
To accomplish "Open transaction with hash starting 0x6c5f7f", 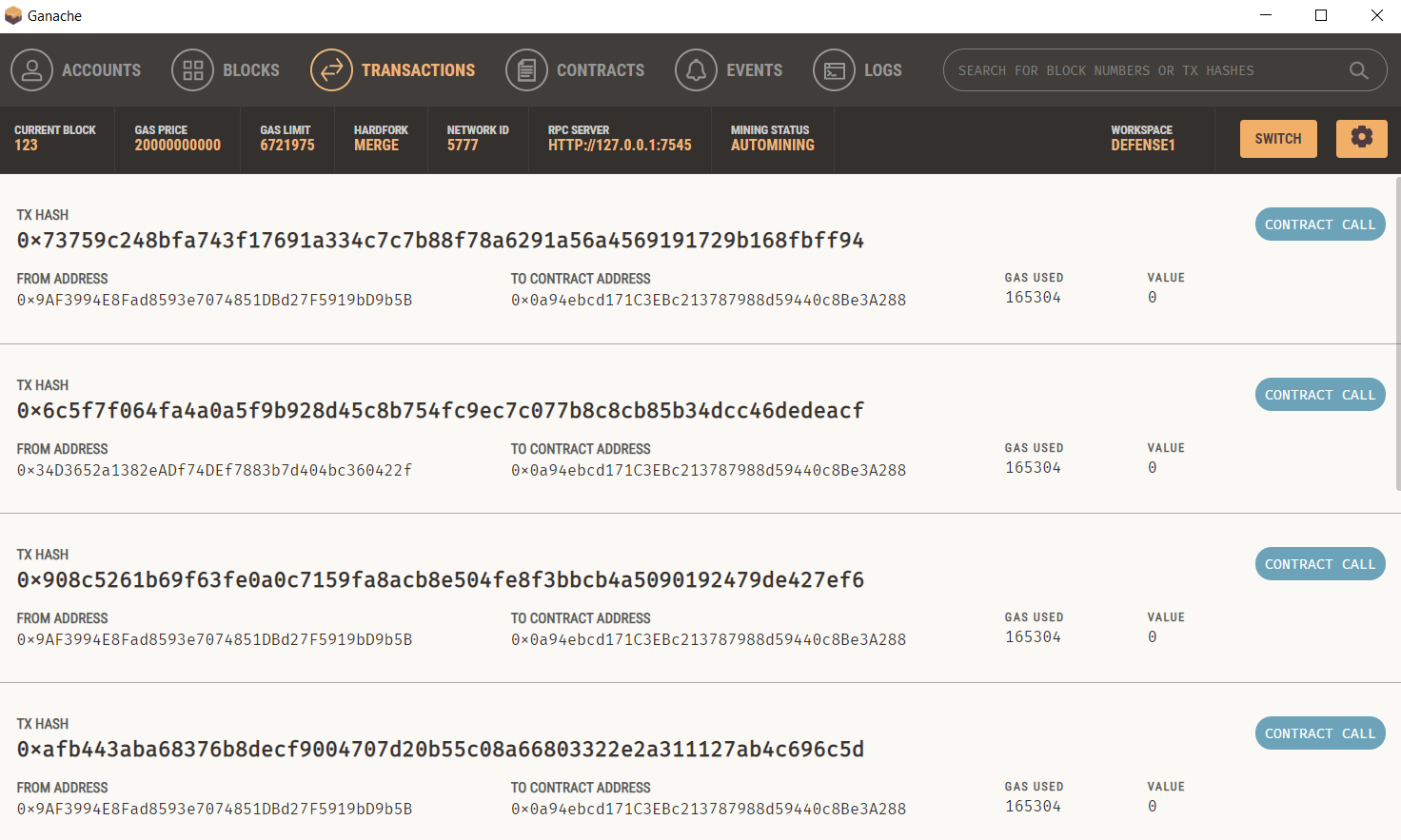I will pyautogui.click(x=440, y=411).
